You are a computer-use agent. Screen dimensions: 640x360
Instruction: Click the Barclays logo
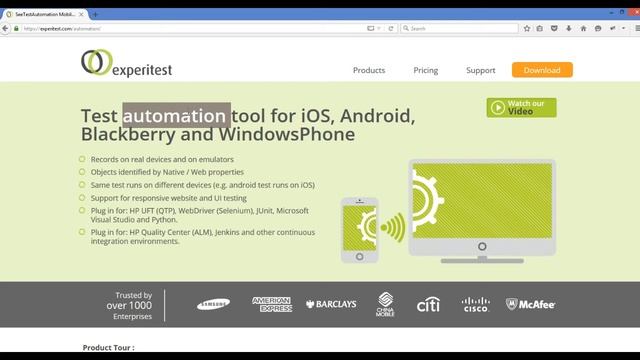tap(331, 304)
